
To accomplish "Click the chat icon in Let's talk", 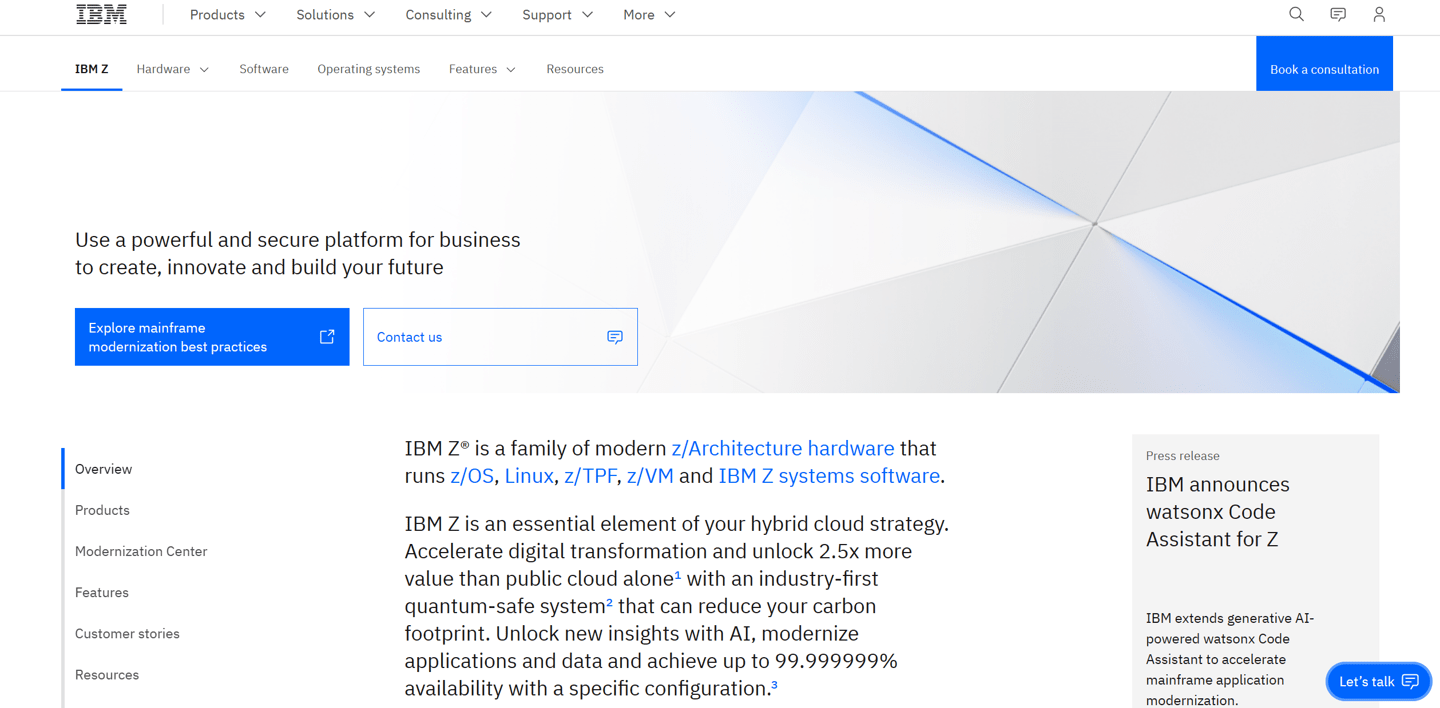I will pos(1410,681).
